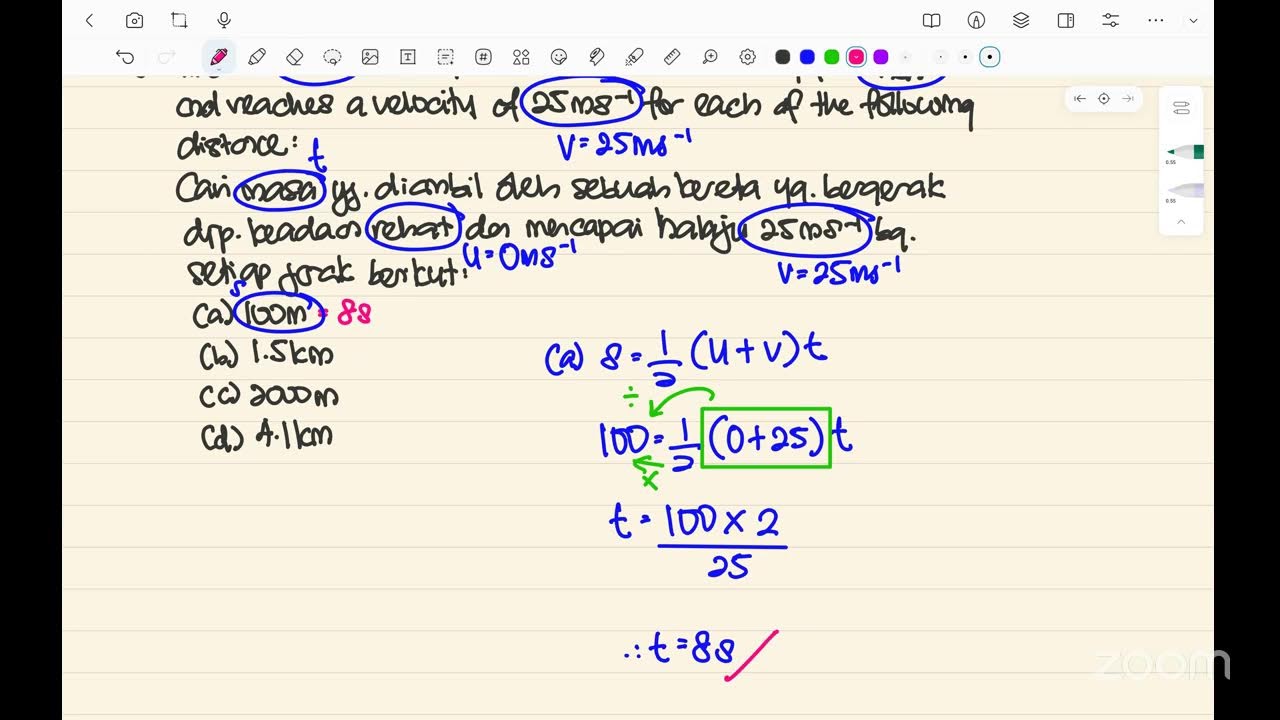Jump to first page arrow

(x=1080, y=98)
